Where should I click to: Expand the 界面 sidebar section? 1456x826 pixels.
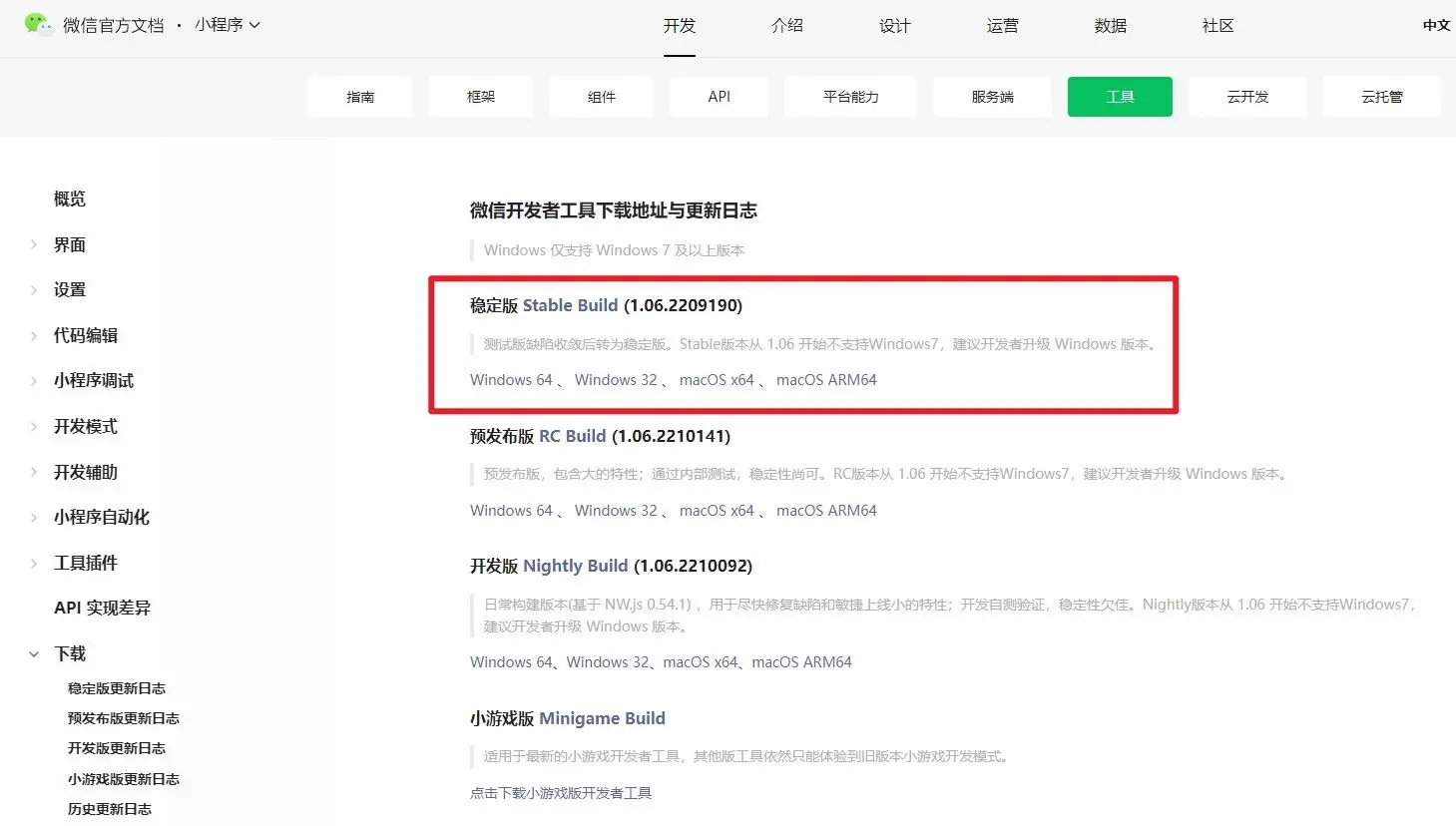[x=70, y=244]
